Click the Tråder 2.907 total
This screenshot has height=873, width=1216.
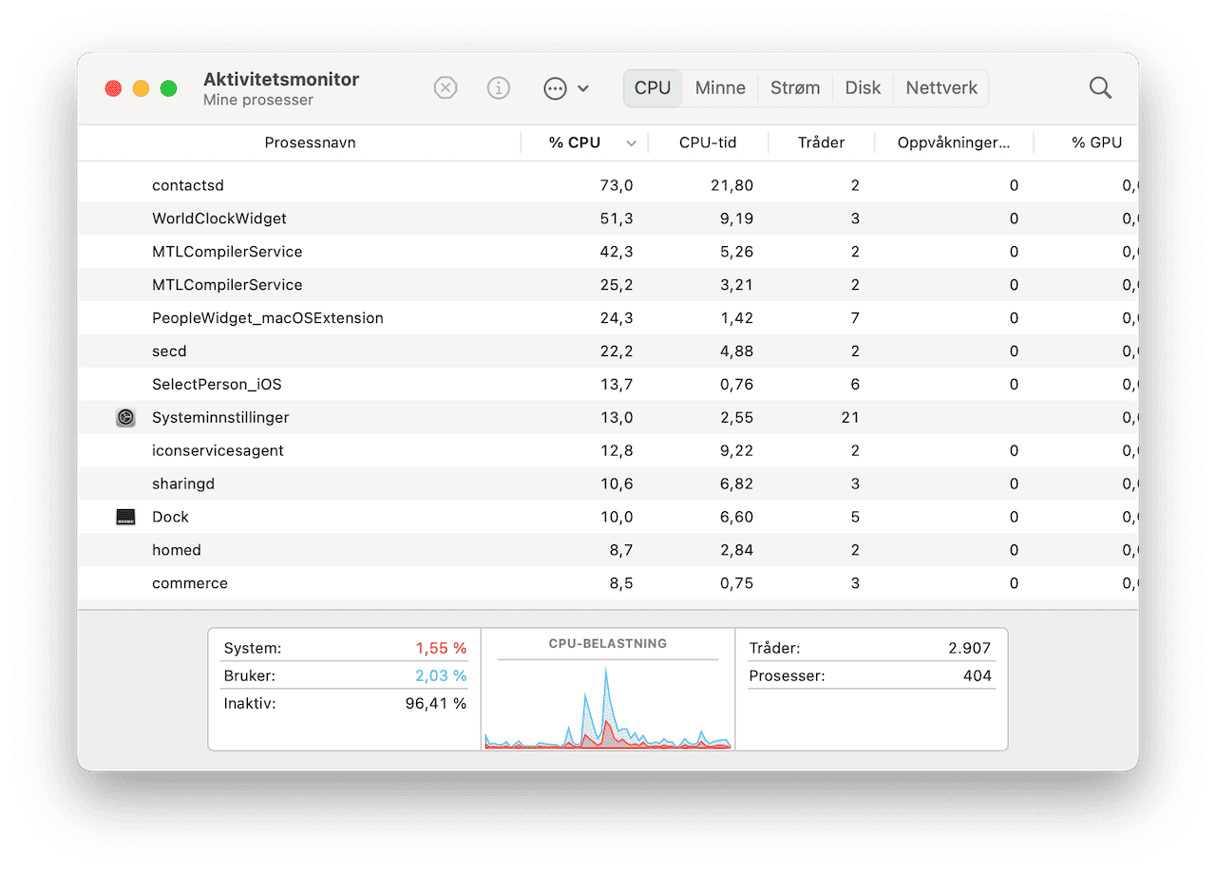pos(871,649)
